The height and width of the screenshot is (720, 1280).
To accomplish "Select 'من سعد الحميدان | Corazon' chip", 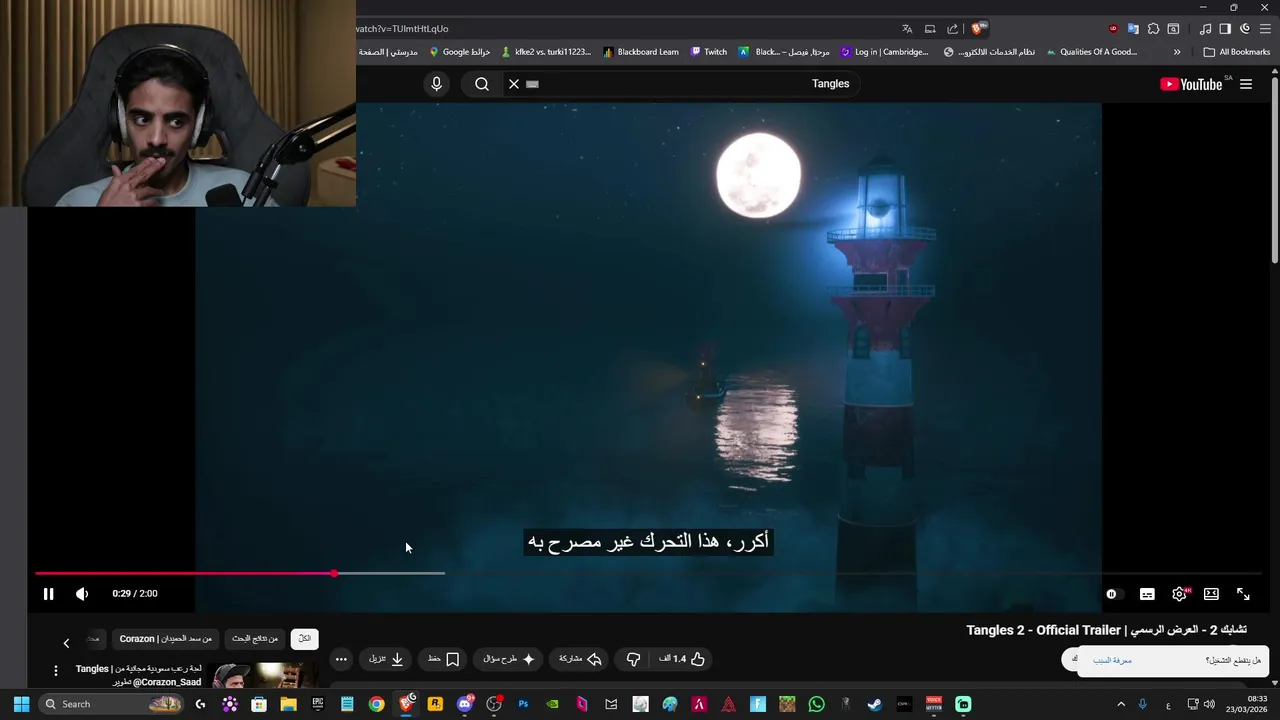I will [166, 638].
